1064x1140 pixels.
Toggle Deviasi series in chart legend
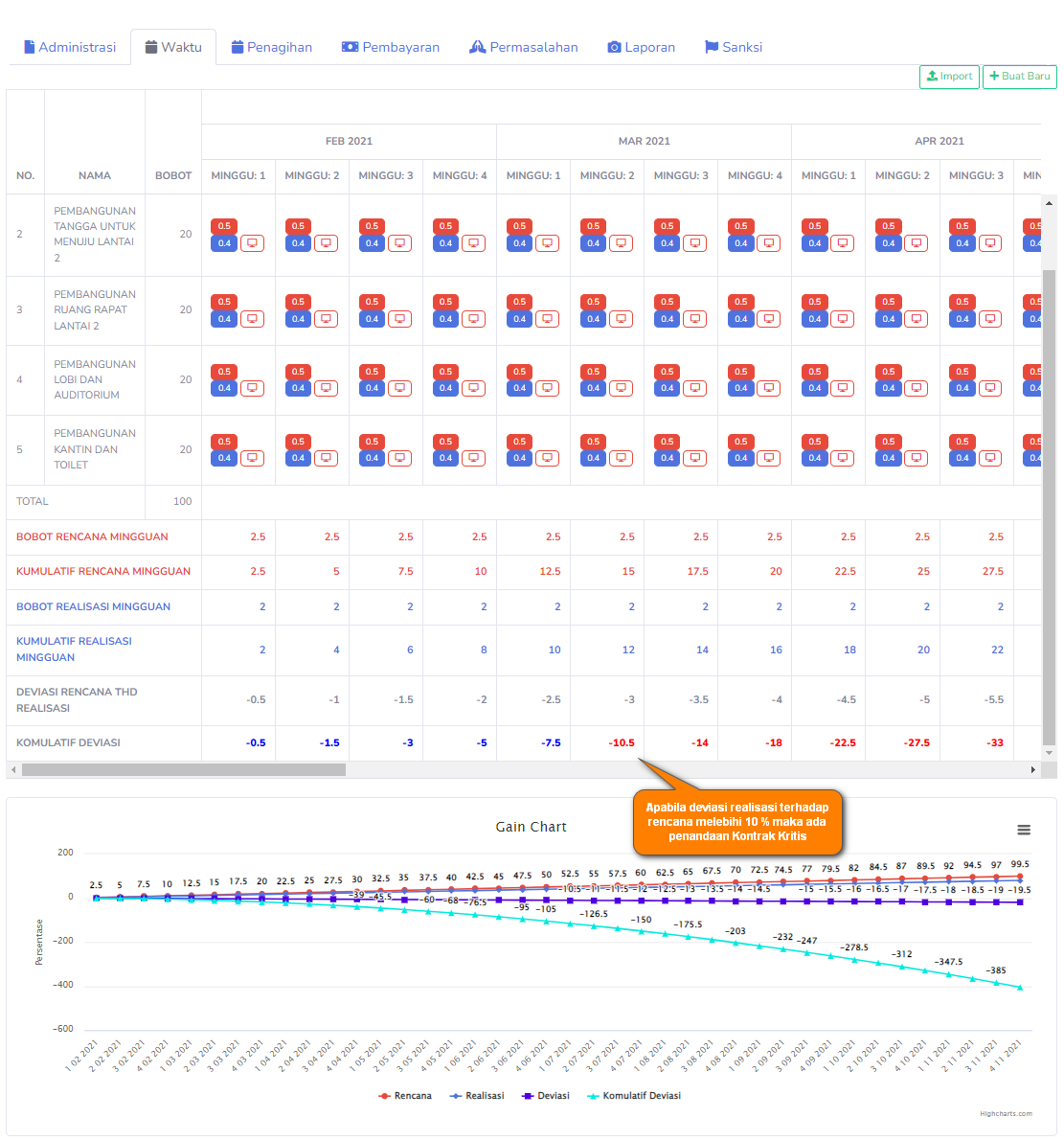pos(546,1096)
